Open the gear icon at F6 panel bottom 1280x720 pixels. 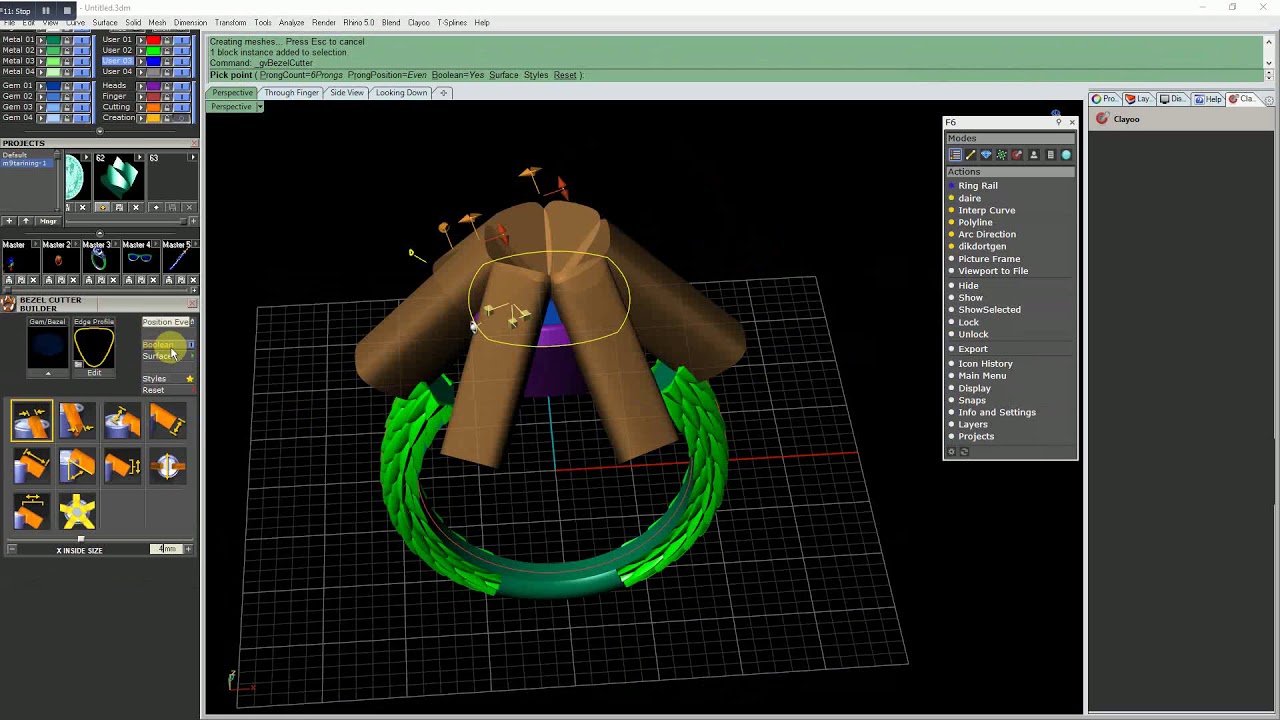pos(952,452)
